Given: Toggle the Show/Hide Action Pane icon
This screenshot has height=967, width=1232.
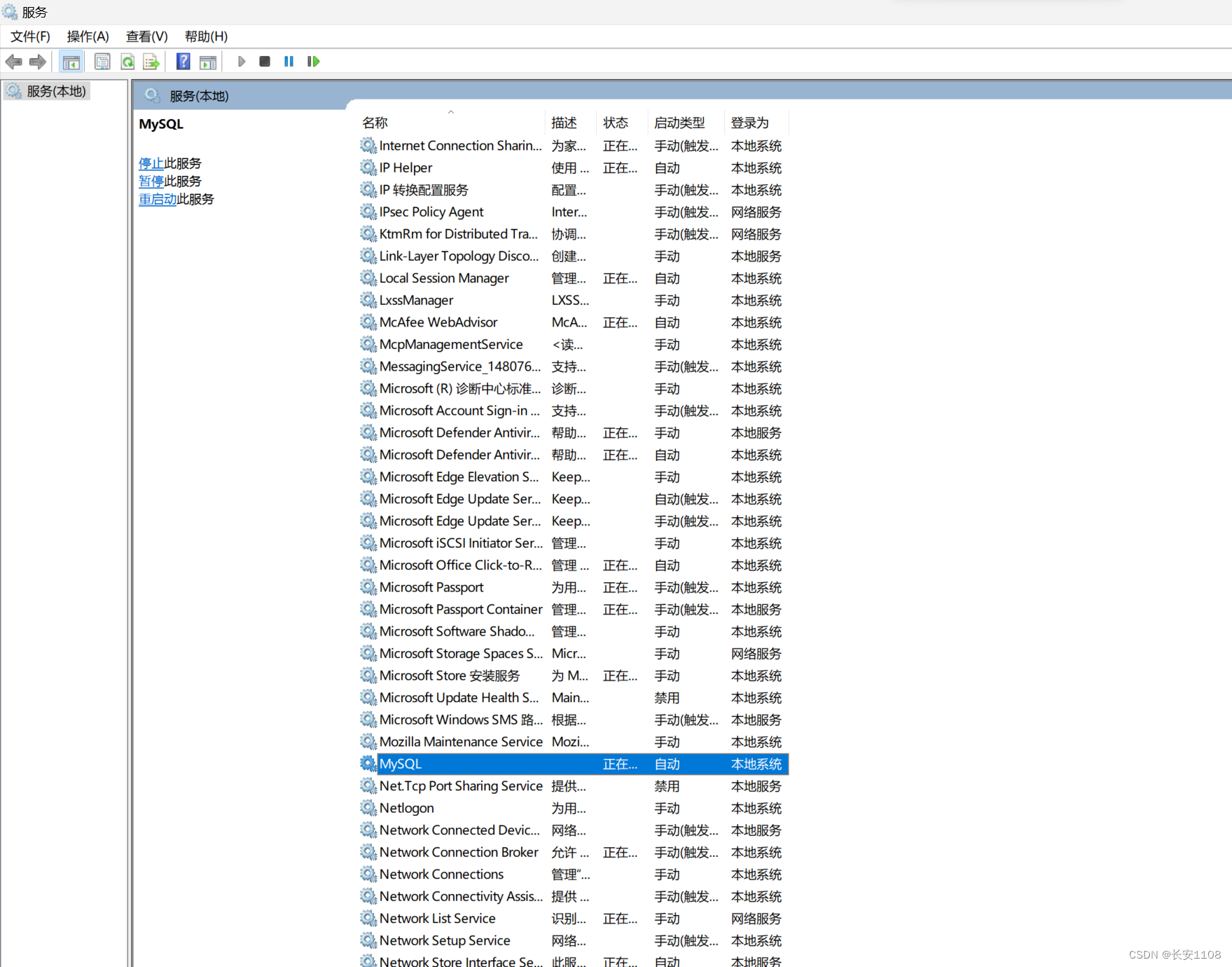Looking at the screenshot, I should pos(208,62).
